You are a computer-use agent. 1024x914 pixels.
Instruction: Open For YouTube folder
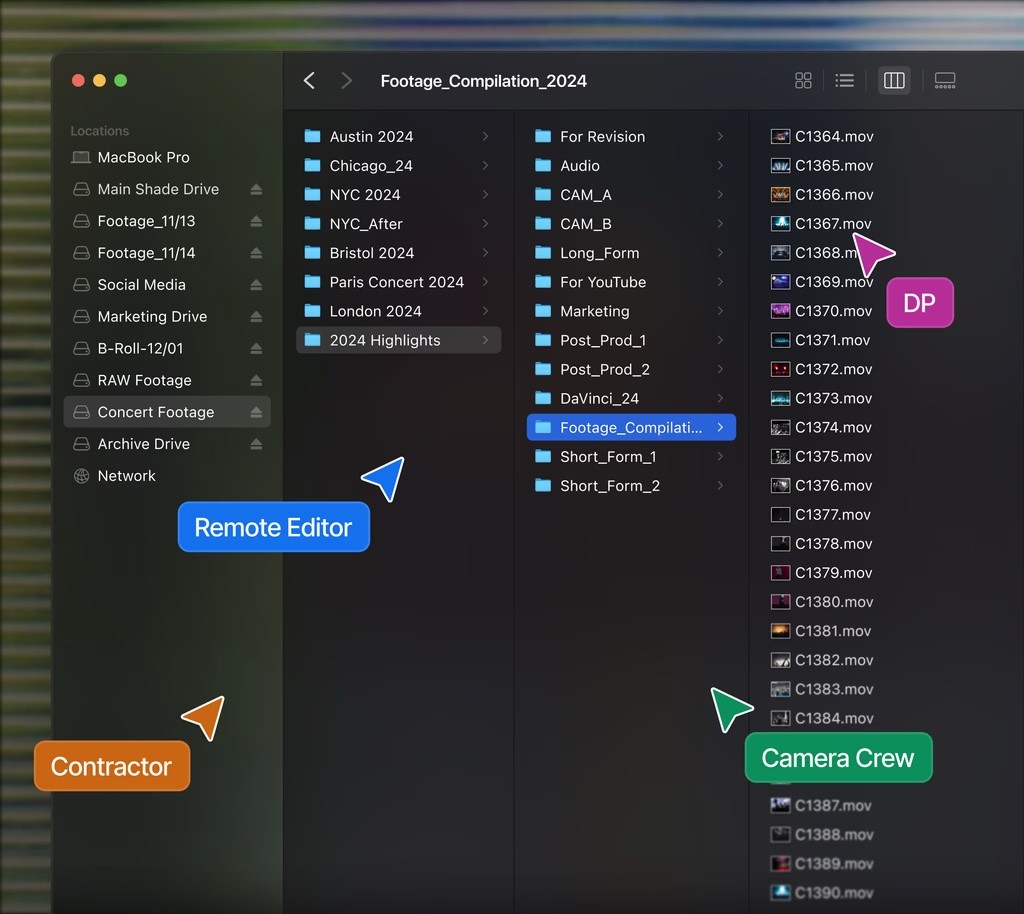pos(631,282)
